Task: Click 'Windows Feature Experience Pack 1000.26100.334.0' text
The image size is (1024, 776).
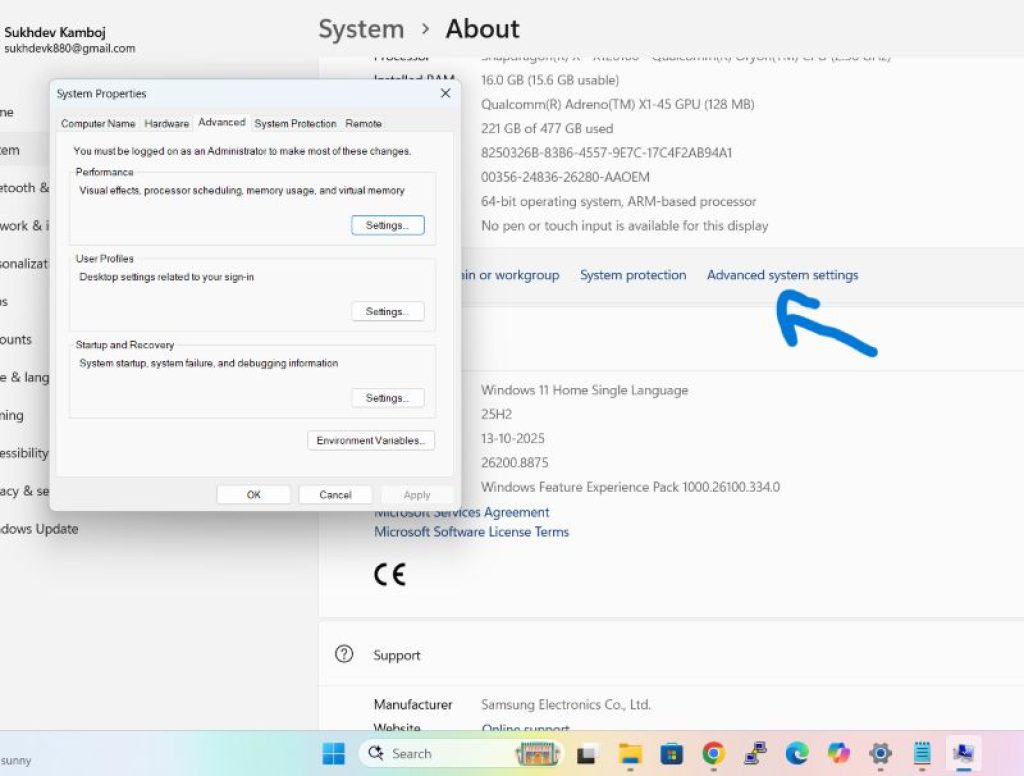Action: (630, 487)
